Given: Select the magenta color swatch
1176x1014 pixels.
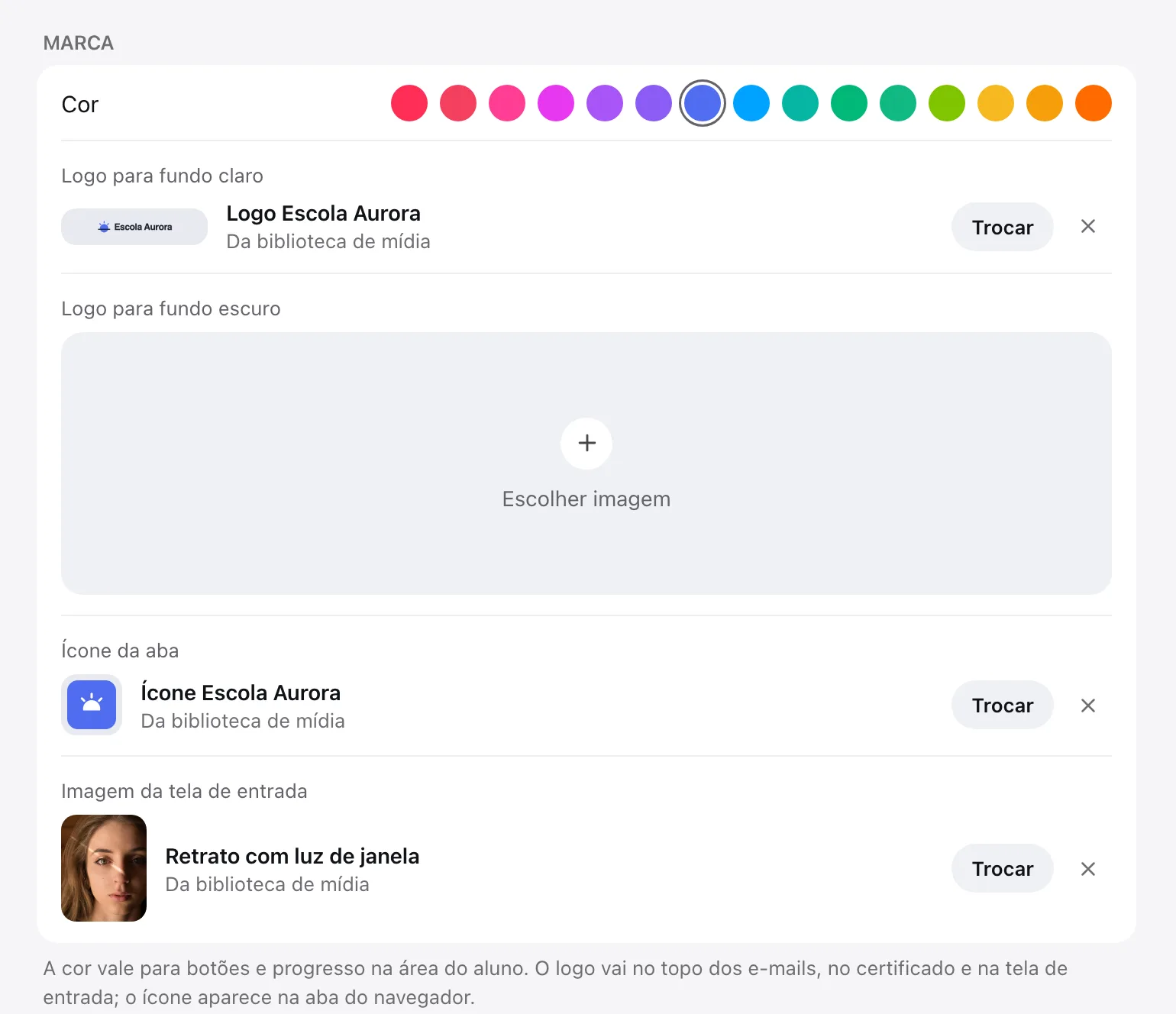Looking at the screenshot, I should 556,103.
